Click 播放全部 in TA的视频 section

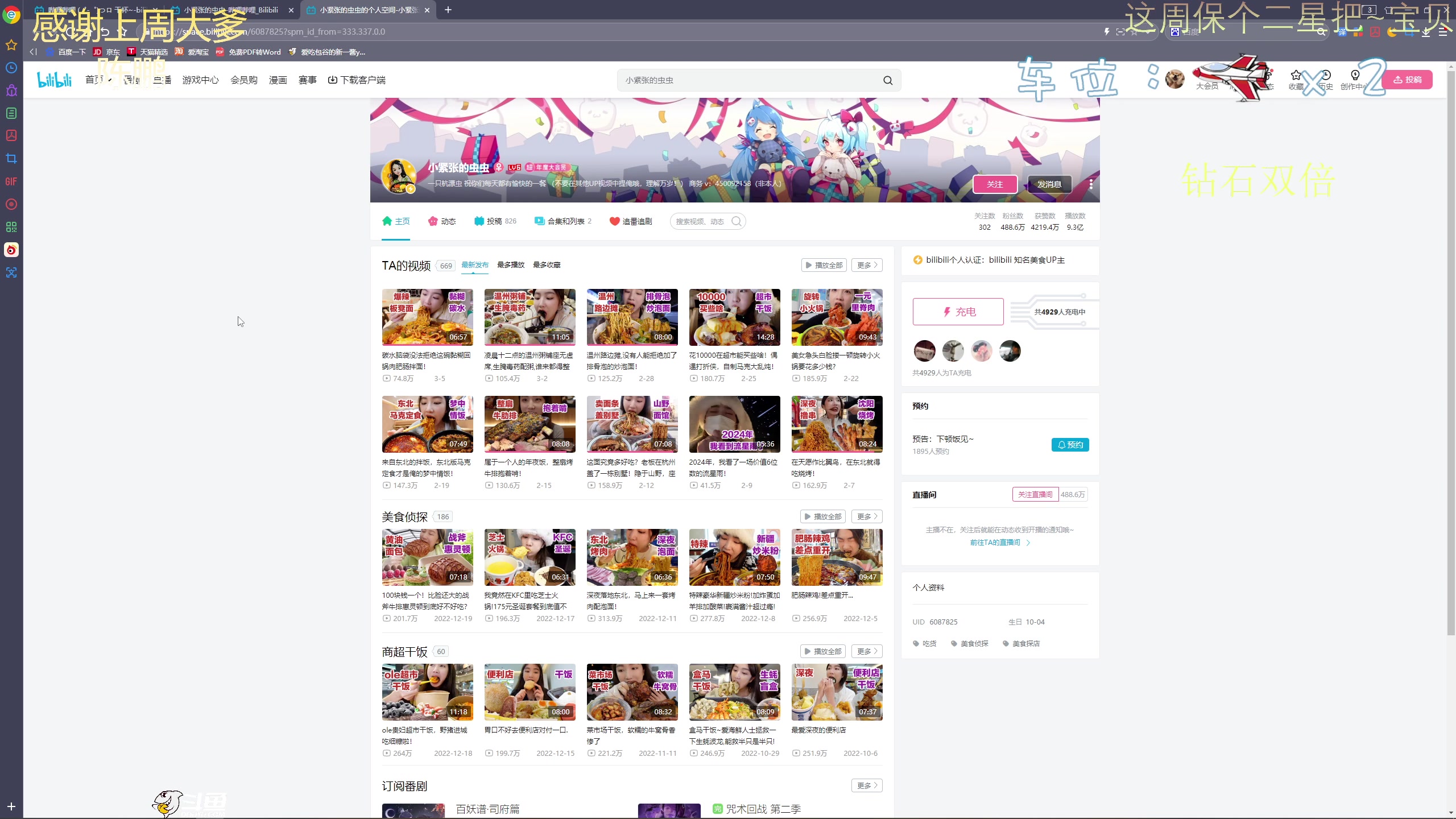pyautogui.click(x=824, y=265)
